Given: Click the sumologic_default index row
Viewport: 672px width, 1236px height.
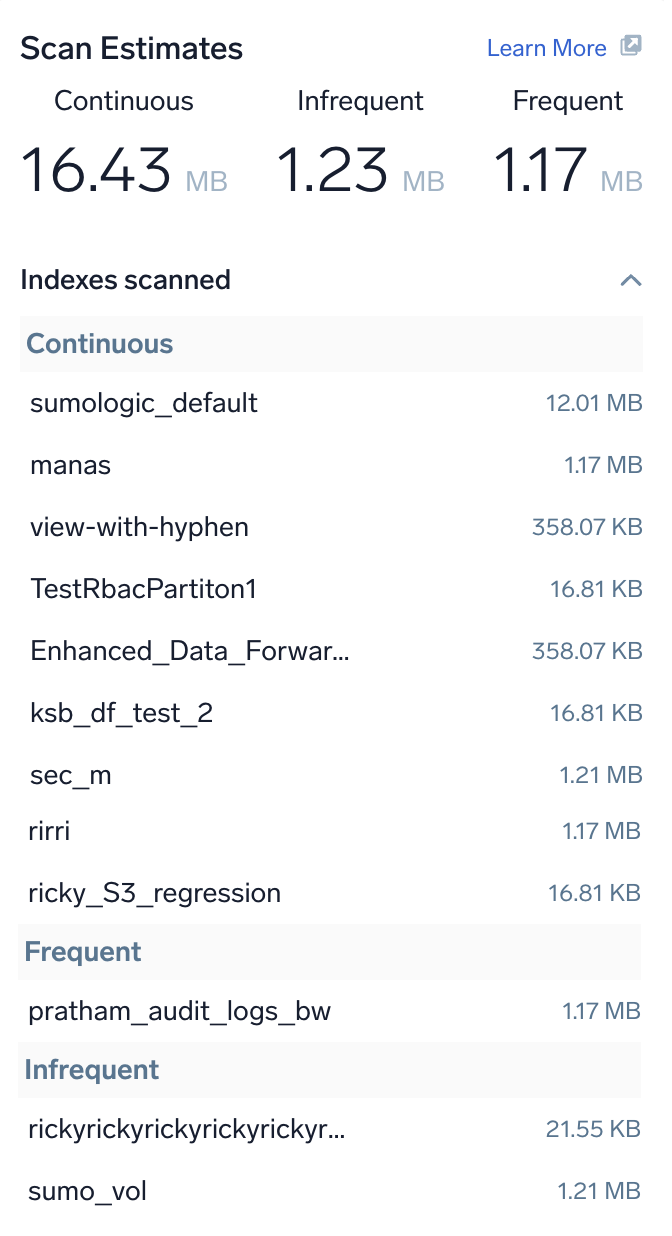Looking at the screenshot, I should pos(144,403).
